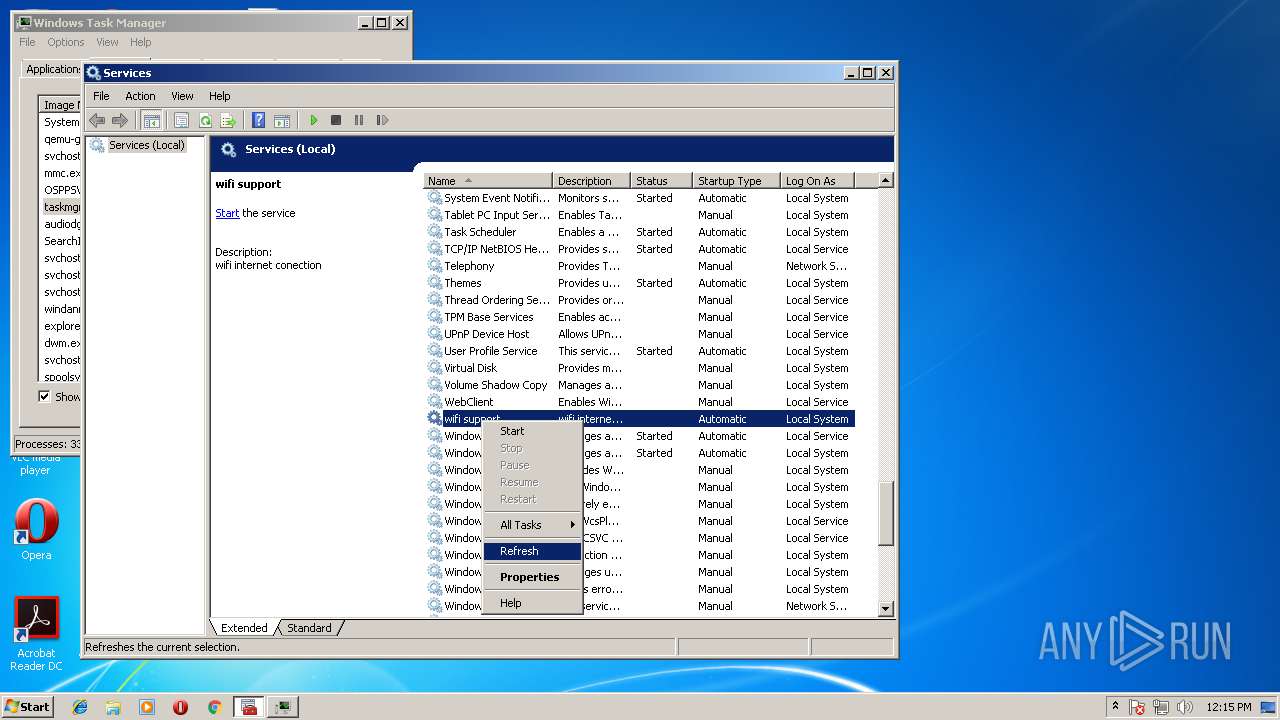Click the services list scroll-down arrow
The width and height of the screenshot is (1280, 720).
(885, 608)
